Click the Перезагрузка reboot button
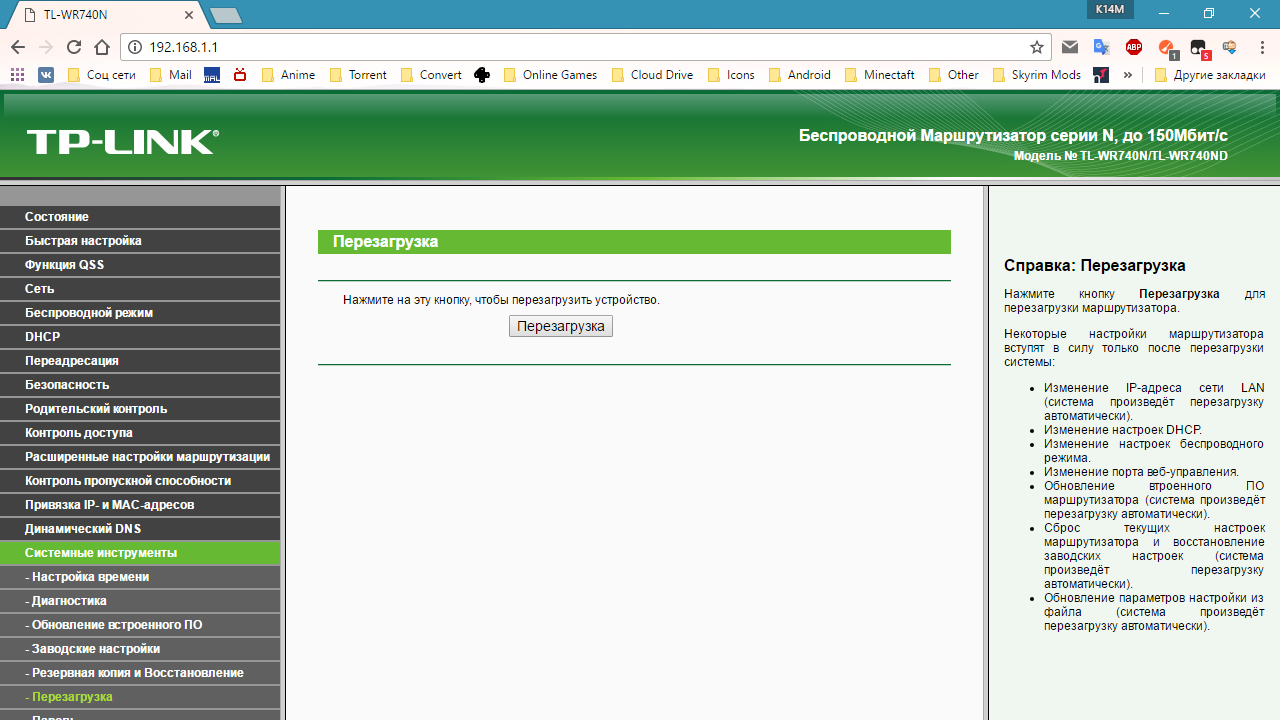Image resolution: width=1280 pixels, height=720 pixels. 561,326
